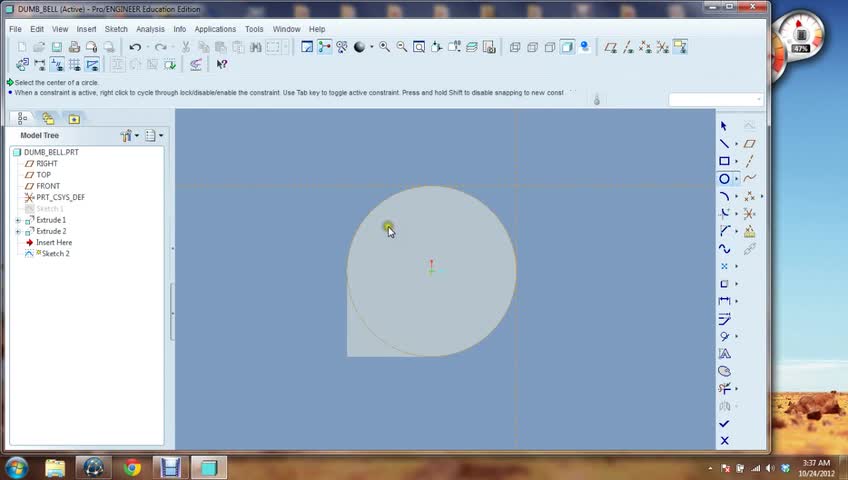Select the Use Edge tool
Viewport: 848px width, 480px height.
coord(724,284)
